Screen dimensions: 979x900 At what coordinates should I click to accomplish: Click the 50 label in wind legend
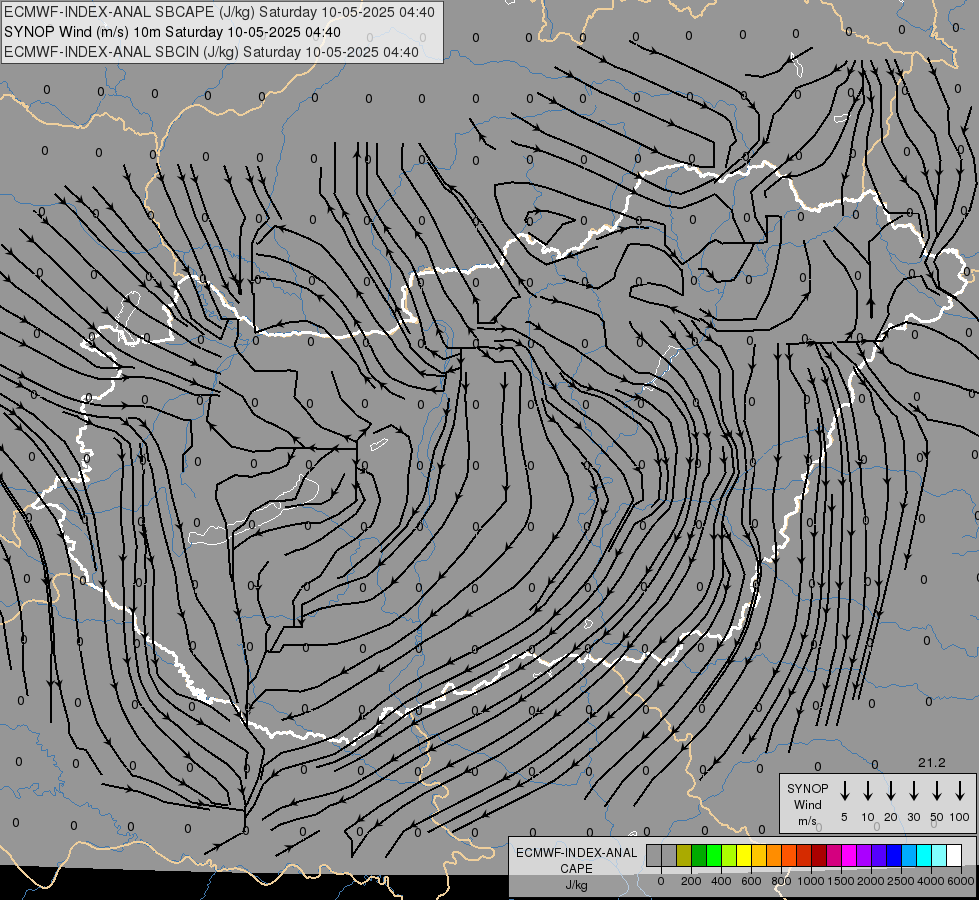(x=937, y=817)
